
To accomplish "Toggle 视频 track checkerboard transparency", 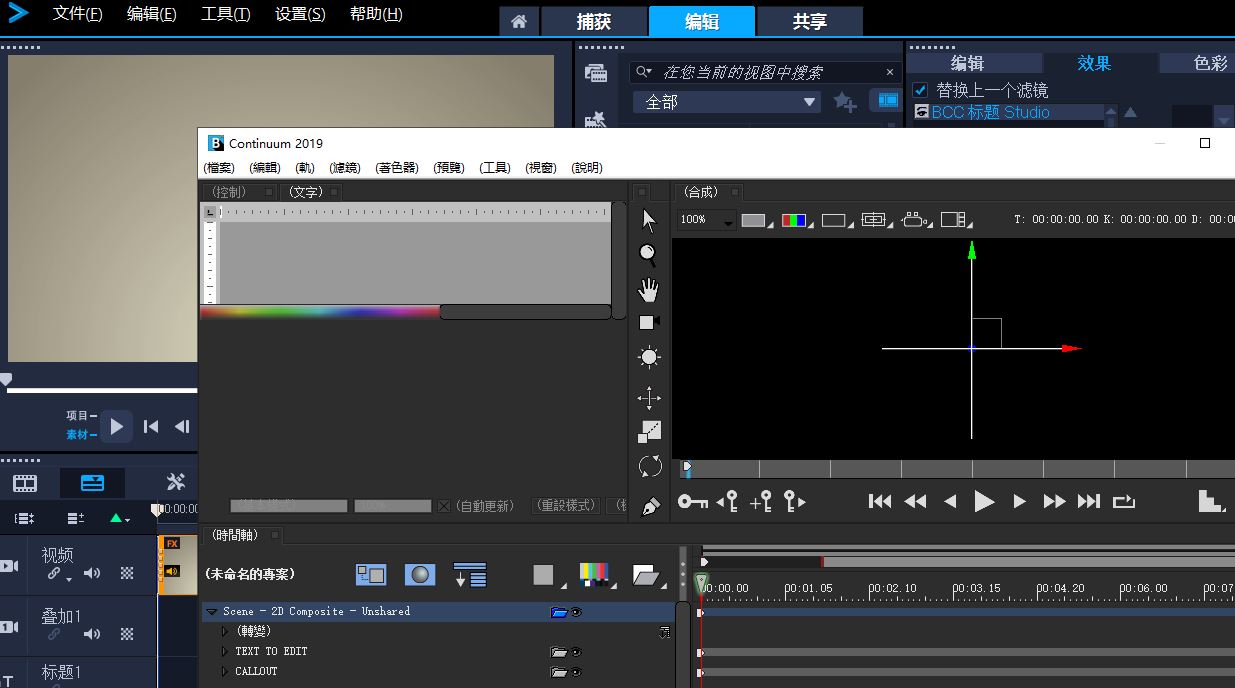I will (x=127, y=573).
